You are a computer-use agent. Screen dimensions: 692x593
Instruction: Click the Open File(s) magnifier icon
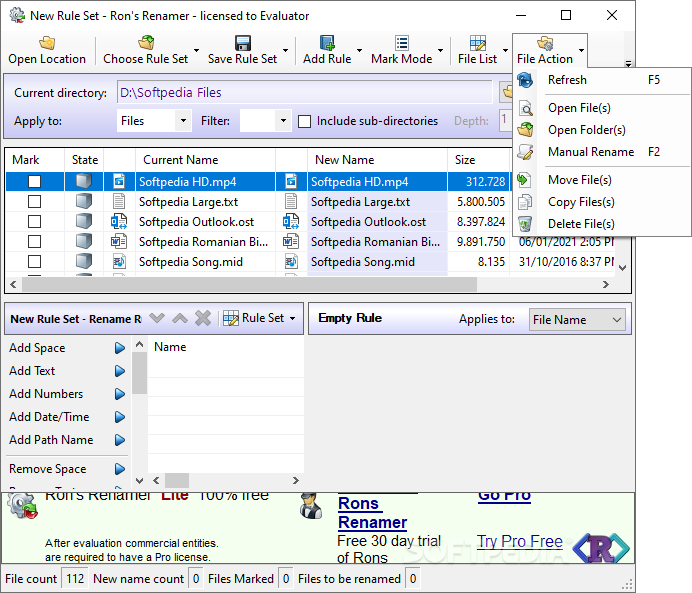tap(525, 108)
